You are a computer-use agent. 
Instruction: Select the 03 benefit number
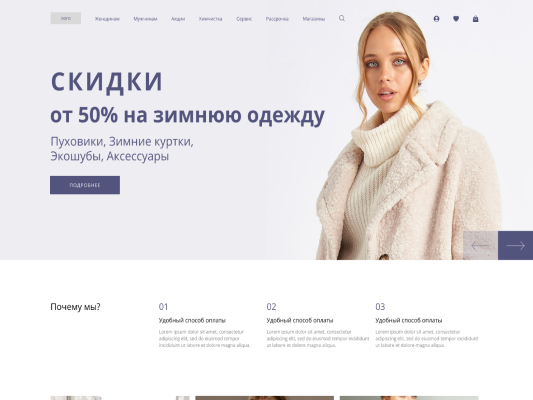point(380,307)
